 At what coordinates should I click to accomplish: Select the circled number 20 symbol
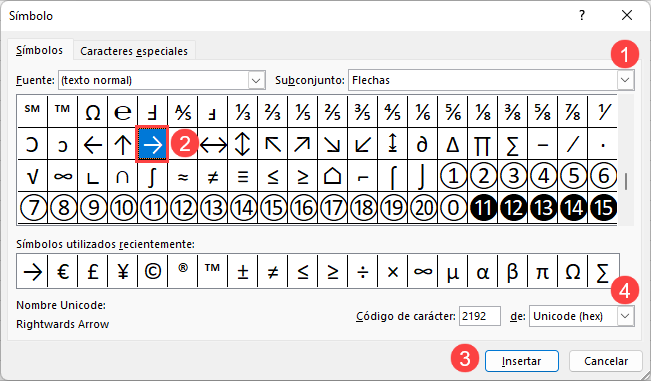click(423, 208)
